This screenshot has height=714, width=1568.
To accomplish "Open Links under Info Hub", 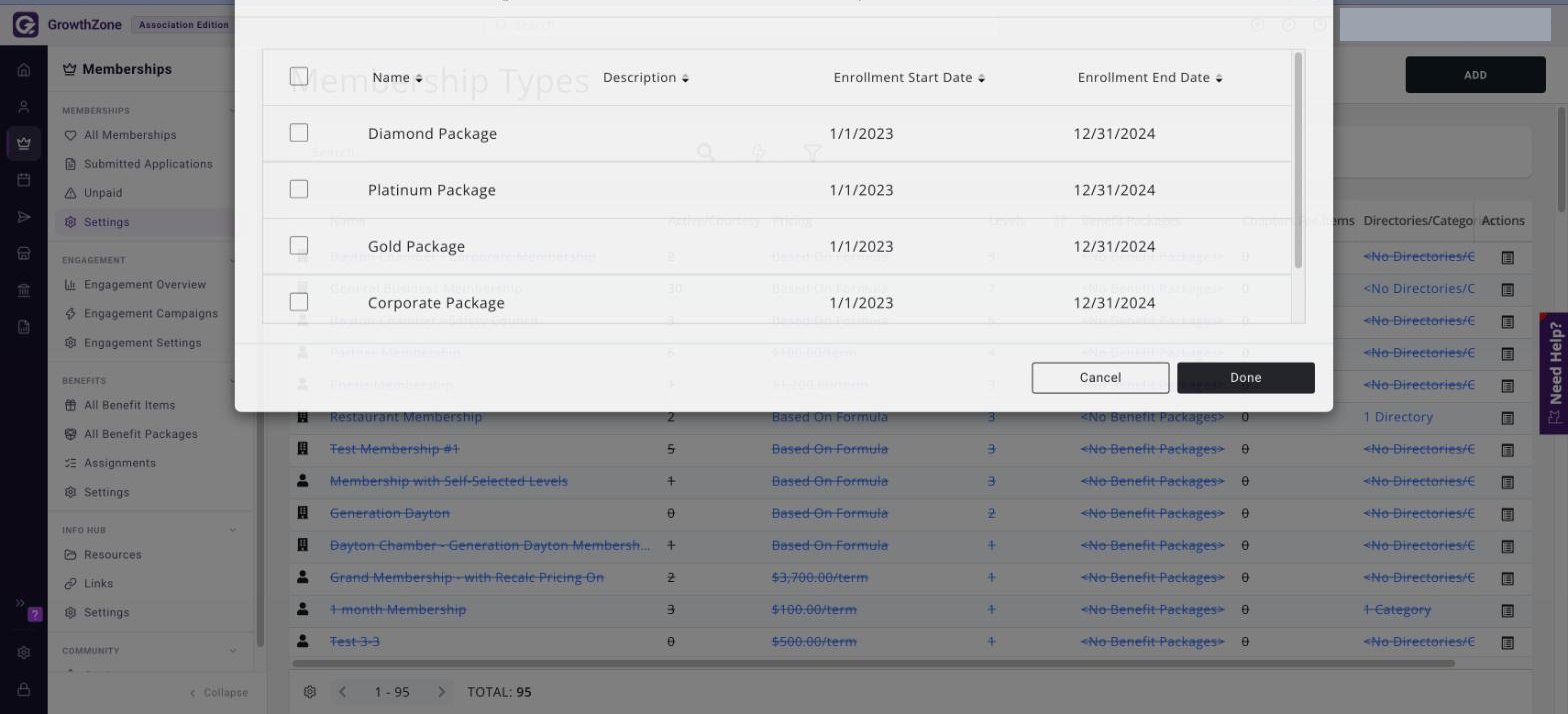I will point(98,584).
